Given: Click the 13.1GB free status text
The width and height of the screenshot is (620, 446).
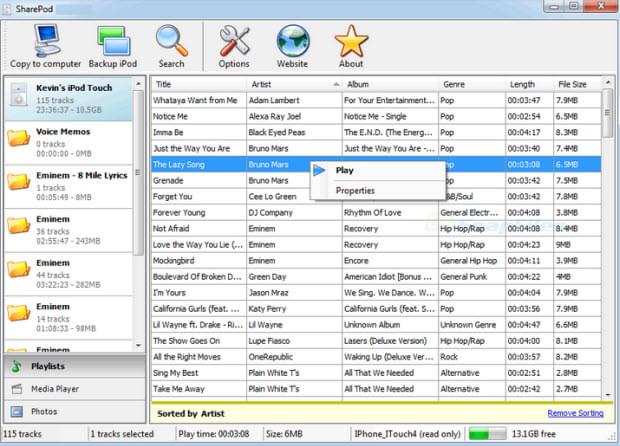Looking at the screenshot, I should 534,434.
